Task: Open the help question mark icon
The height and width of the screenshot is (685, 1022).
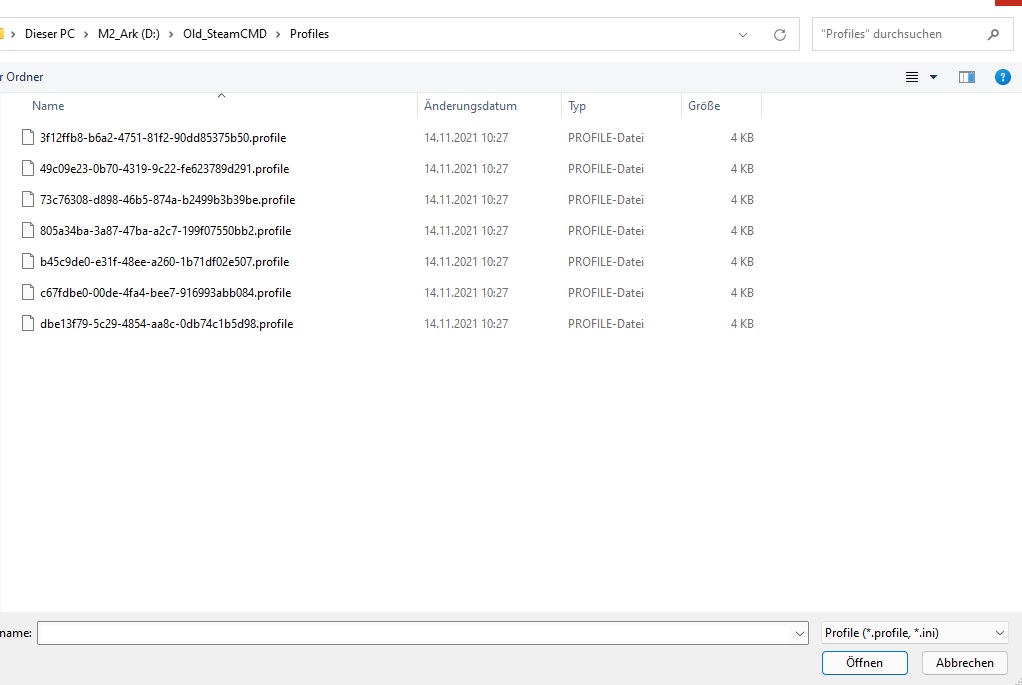Action: tap(1002, 77)
